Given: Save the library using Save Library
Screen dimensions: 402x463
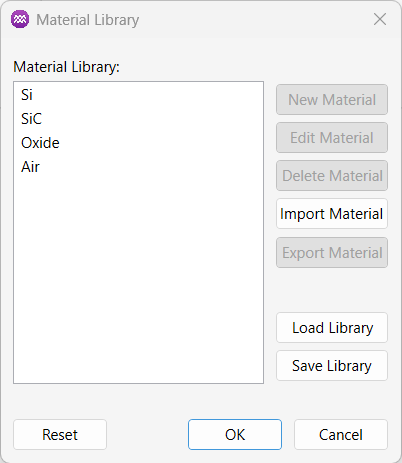Looking at the screenshot, I should [x=332, y=366].
